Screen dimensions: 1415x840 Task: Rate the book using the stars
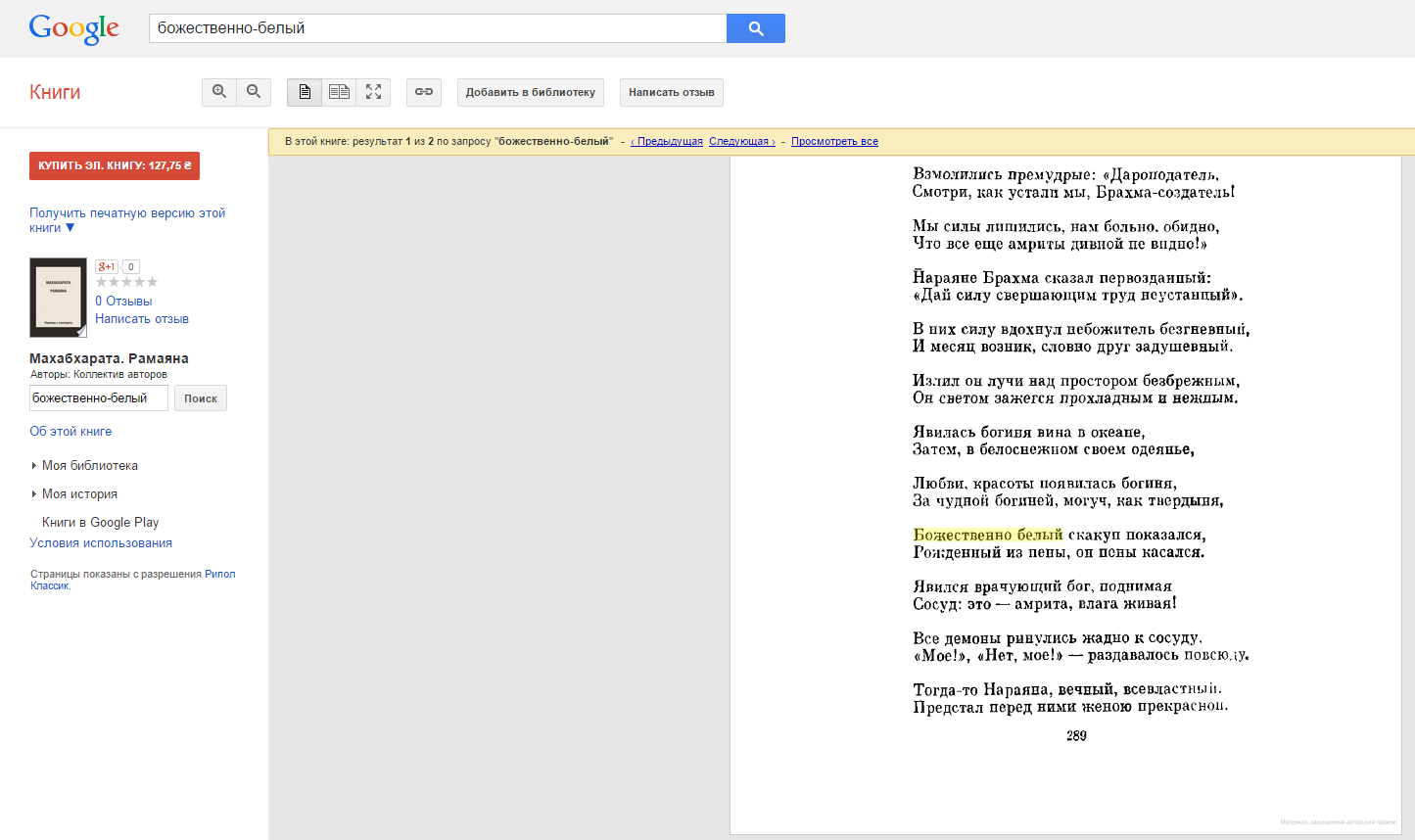point(126,282)
